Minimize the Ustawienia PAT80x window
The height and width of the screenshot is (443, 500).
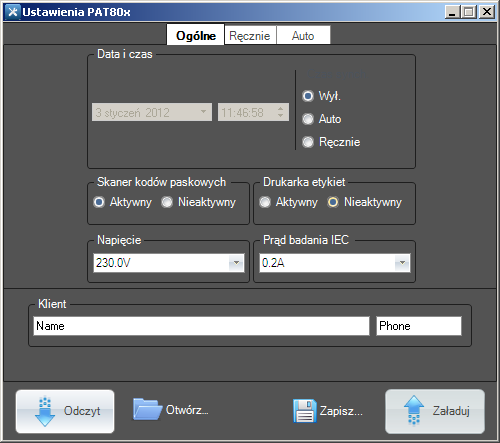tap(452, 12)
